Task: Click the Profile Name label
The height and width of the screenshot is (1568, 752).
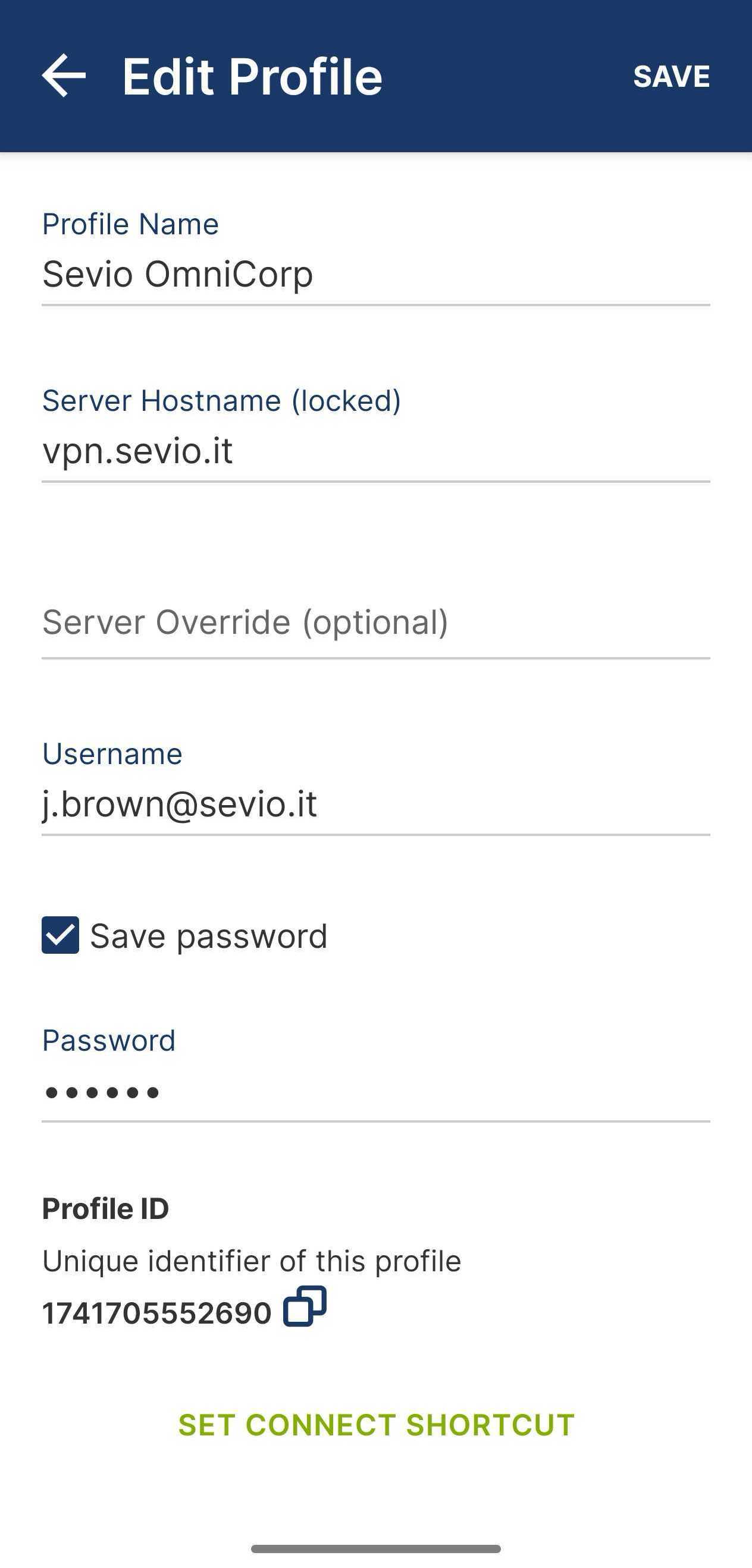Action: click(x=130, y=224)
